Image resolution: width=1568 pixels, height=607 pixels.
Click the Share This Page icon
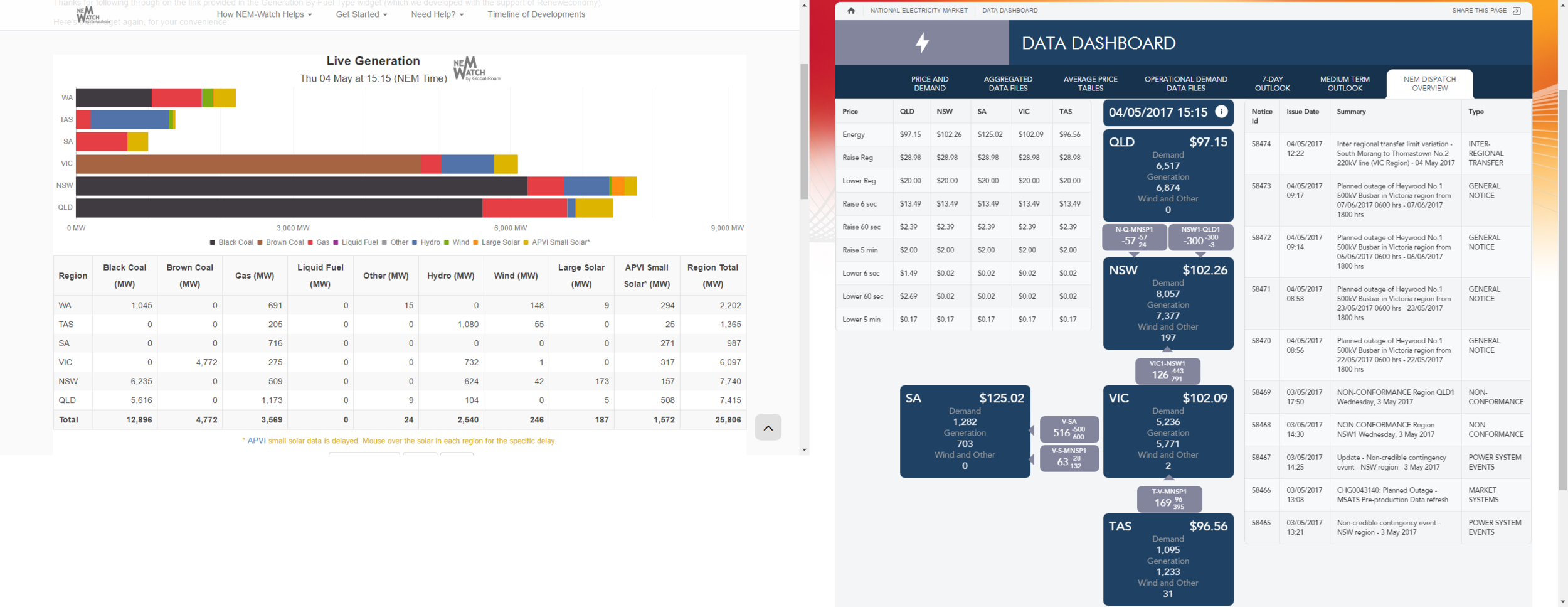1517,11
